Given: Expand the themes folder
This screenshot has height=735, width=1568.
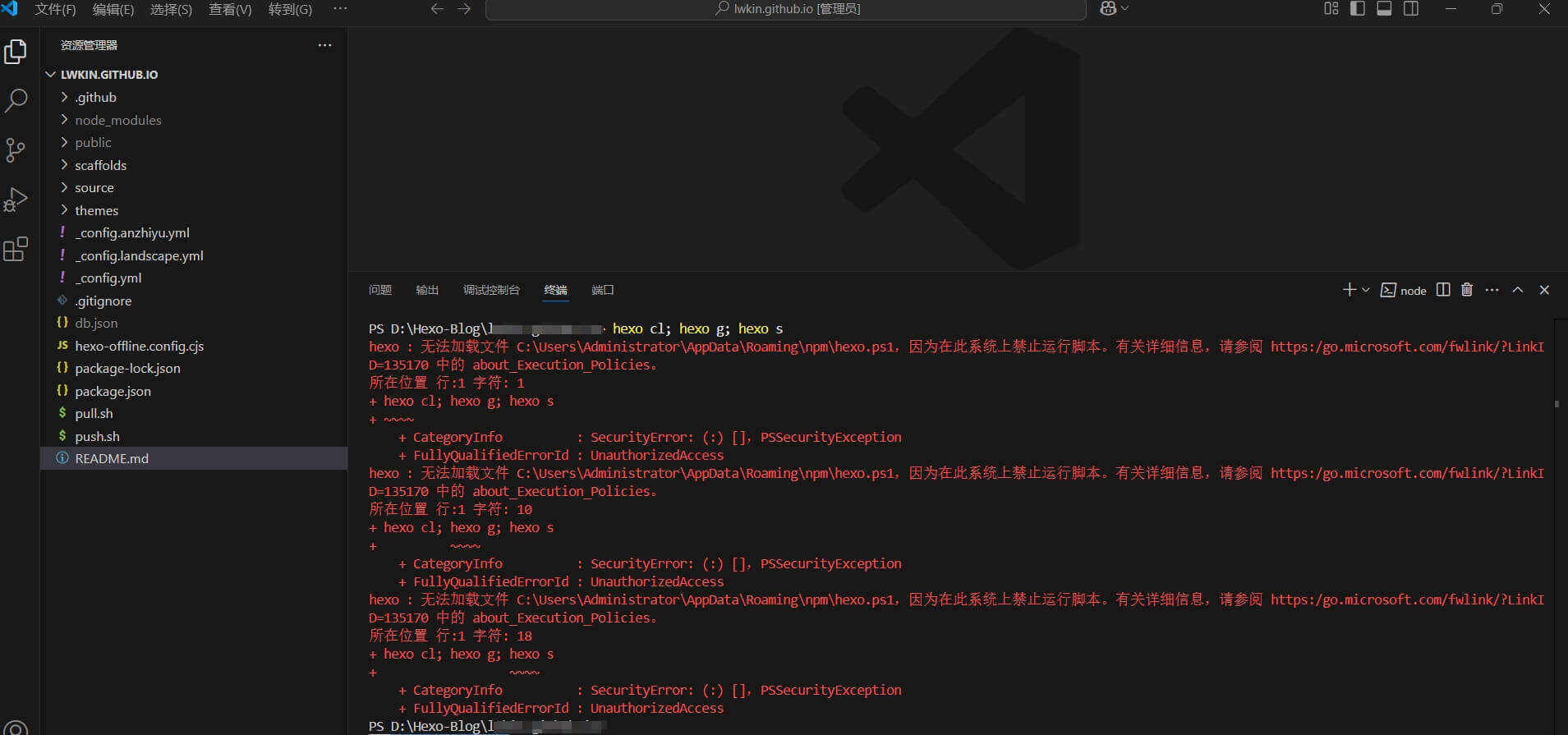Looking at the screenshot, I should [x=96, y=210].
